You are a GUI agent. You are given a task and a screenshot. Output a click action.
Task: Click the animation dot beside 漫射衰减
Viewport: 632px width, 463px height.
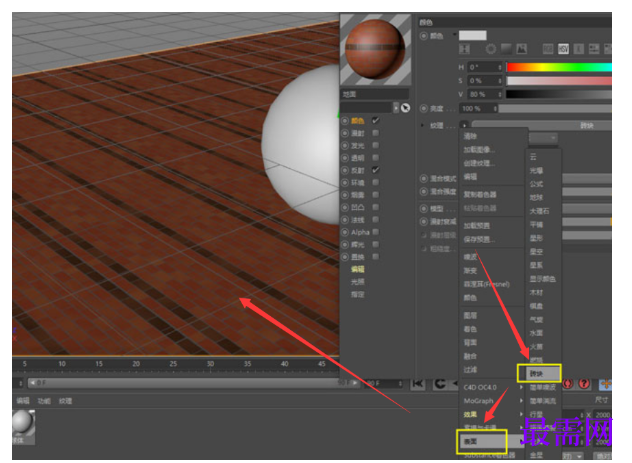(x=424, y=221)
